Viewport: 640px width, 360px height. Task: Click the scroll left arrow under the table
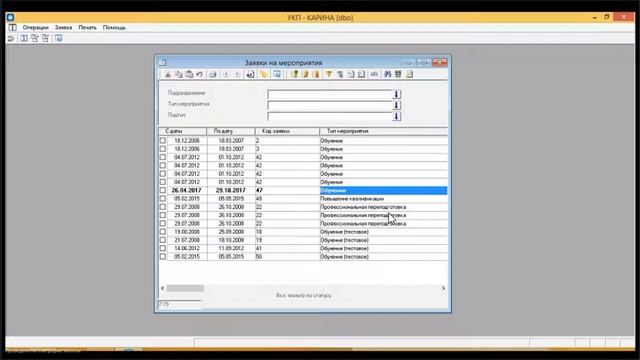coord(162,288)
